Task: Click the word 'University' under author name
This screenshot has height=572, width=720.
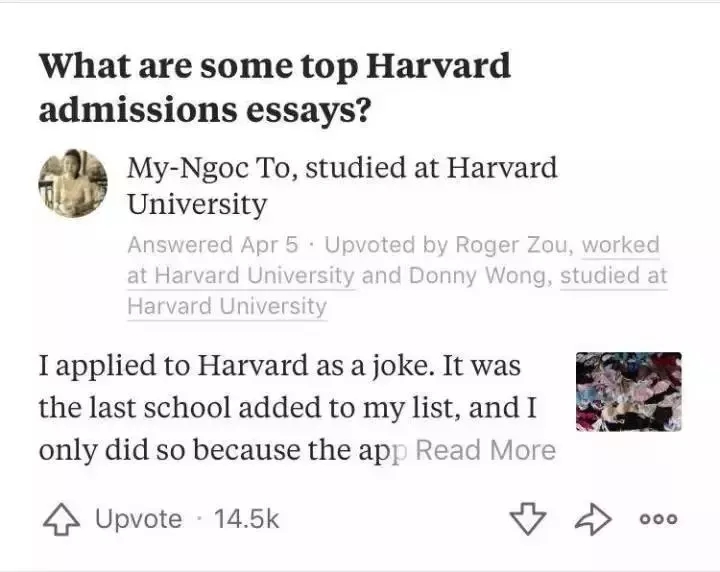Action: pyautogui.click(x=197, y=204)
